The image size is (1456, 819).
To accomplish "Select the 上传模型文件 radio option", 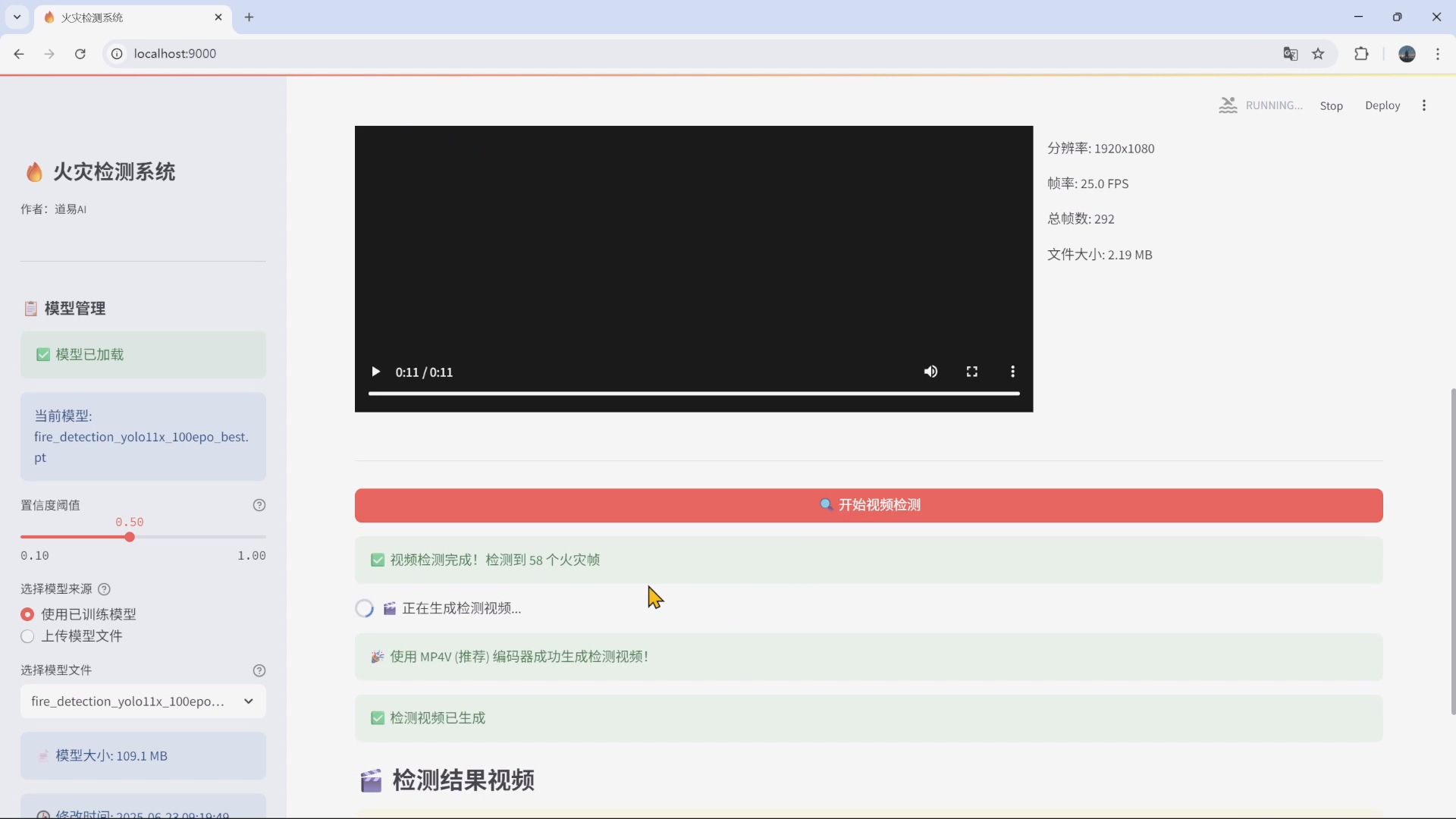I will [x=27, y=636].
